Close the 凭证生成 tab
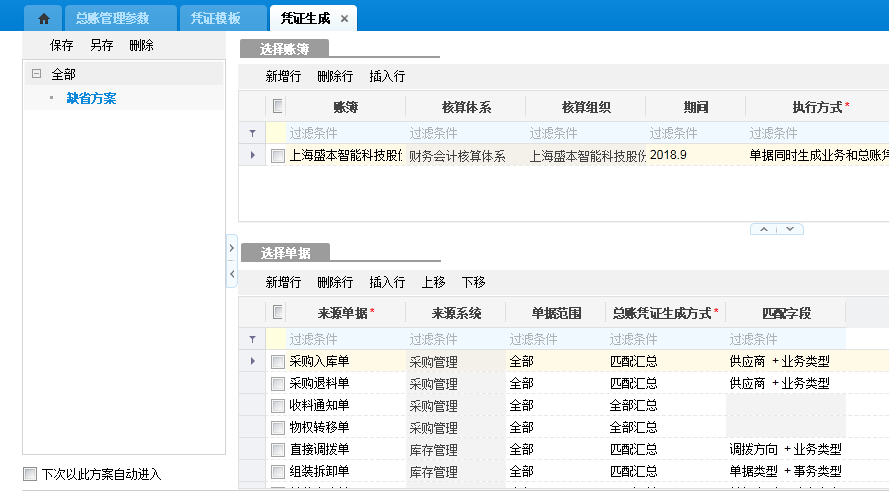This screenshot has width=889, height=491. 345,19
